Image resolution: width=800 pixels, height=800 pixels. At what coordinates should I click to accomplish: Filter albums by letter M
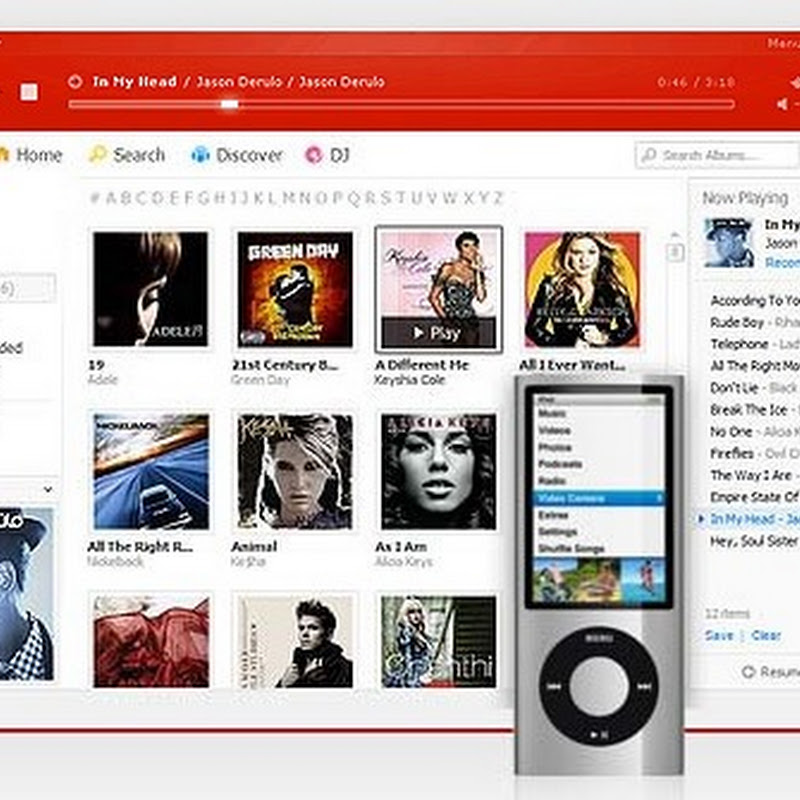[288, 198]
